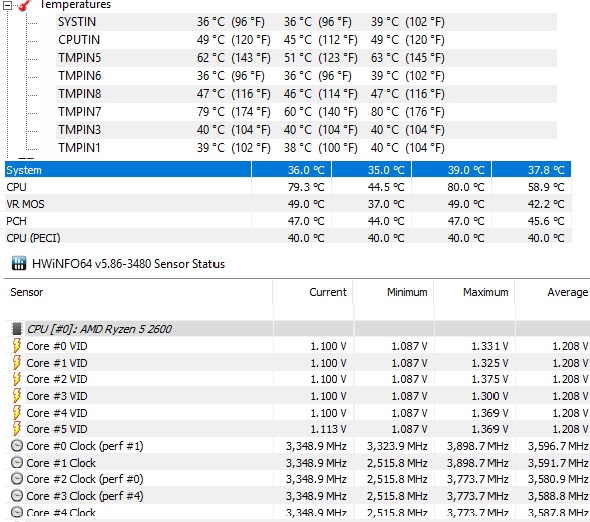Click the CPU [#0]: AMD Ryzen 5 2600 group header

[x=99, y=329]
